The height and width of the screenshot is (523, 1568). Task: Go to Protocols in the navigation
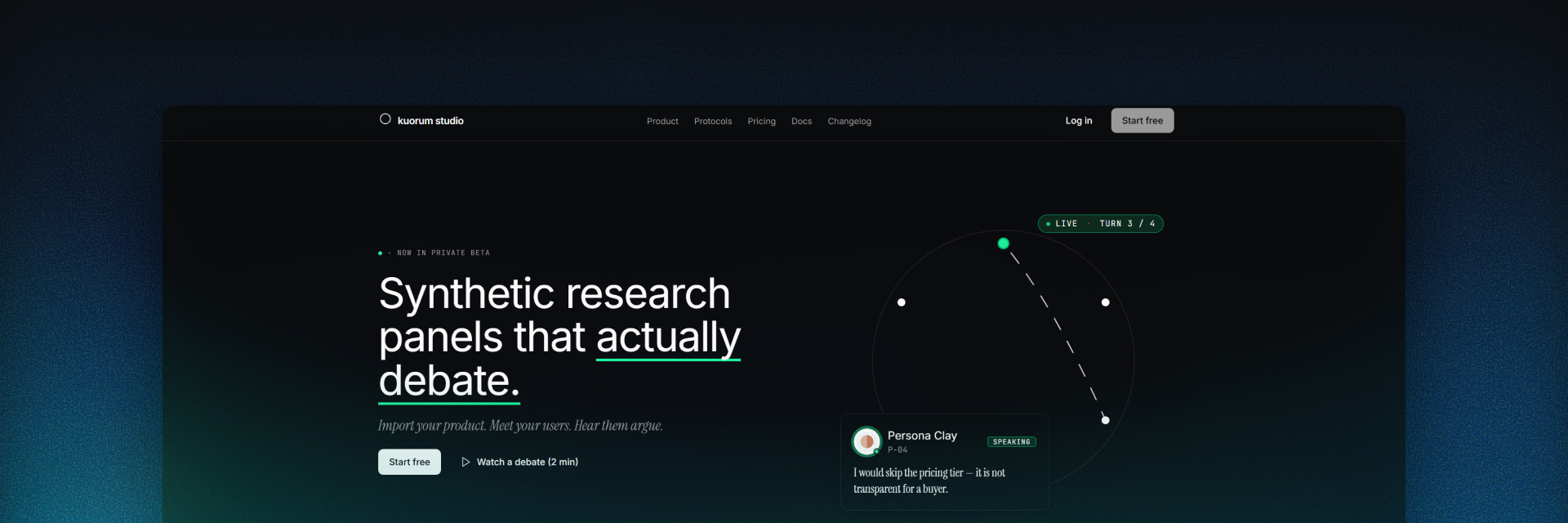click(x=713, y=121)
